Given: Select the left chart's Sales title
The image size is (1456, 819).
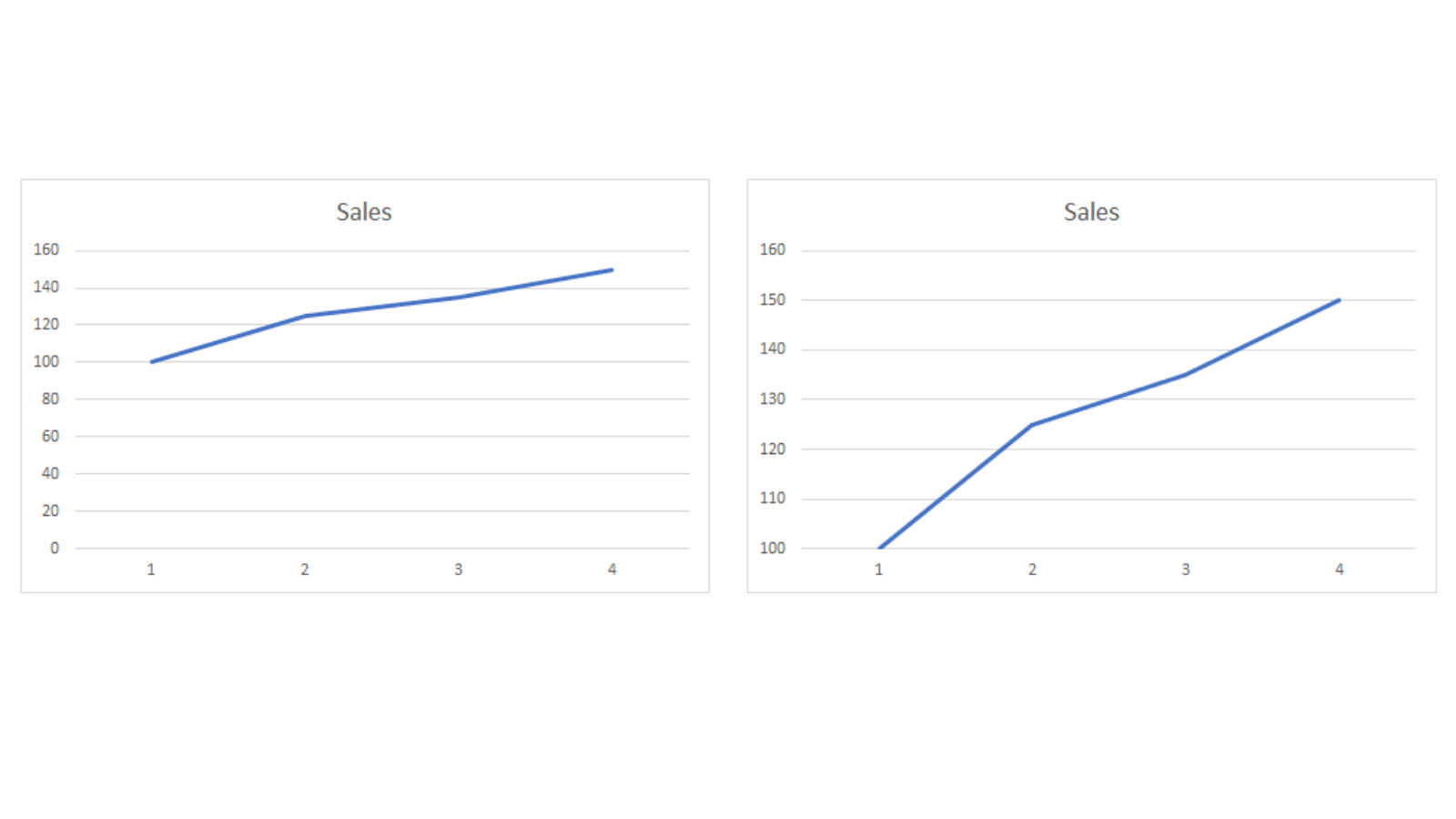Looking at the screenshot, I should click(x=364, y=212).
